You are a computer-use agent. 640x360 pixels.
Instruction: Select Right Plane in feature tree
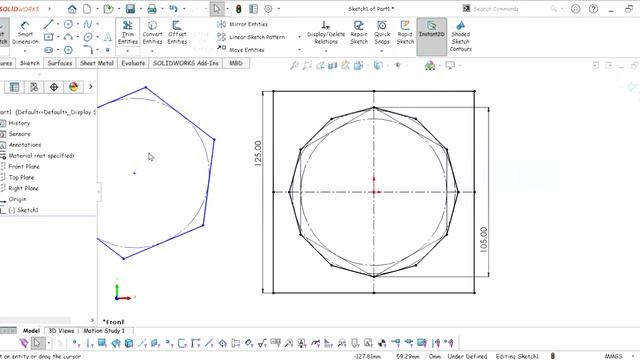(23, 188)
